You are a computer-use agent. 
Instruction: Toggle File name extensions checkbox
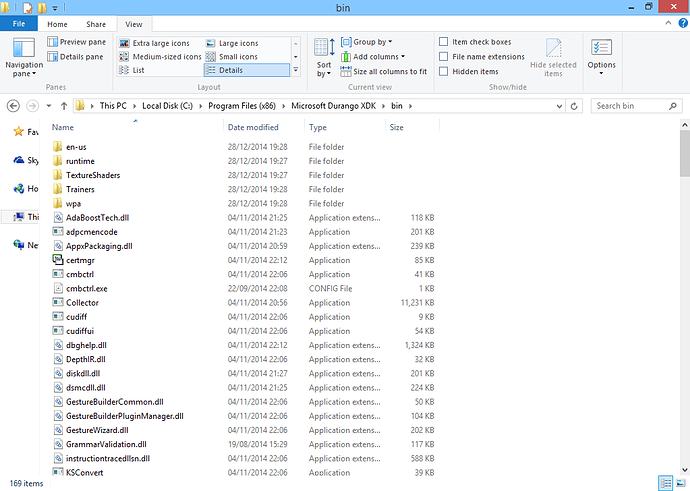(x=444, y=57)
